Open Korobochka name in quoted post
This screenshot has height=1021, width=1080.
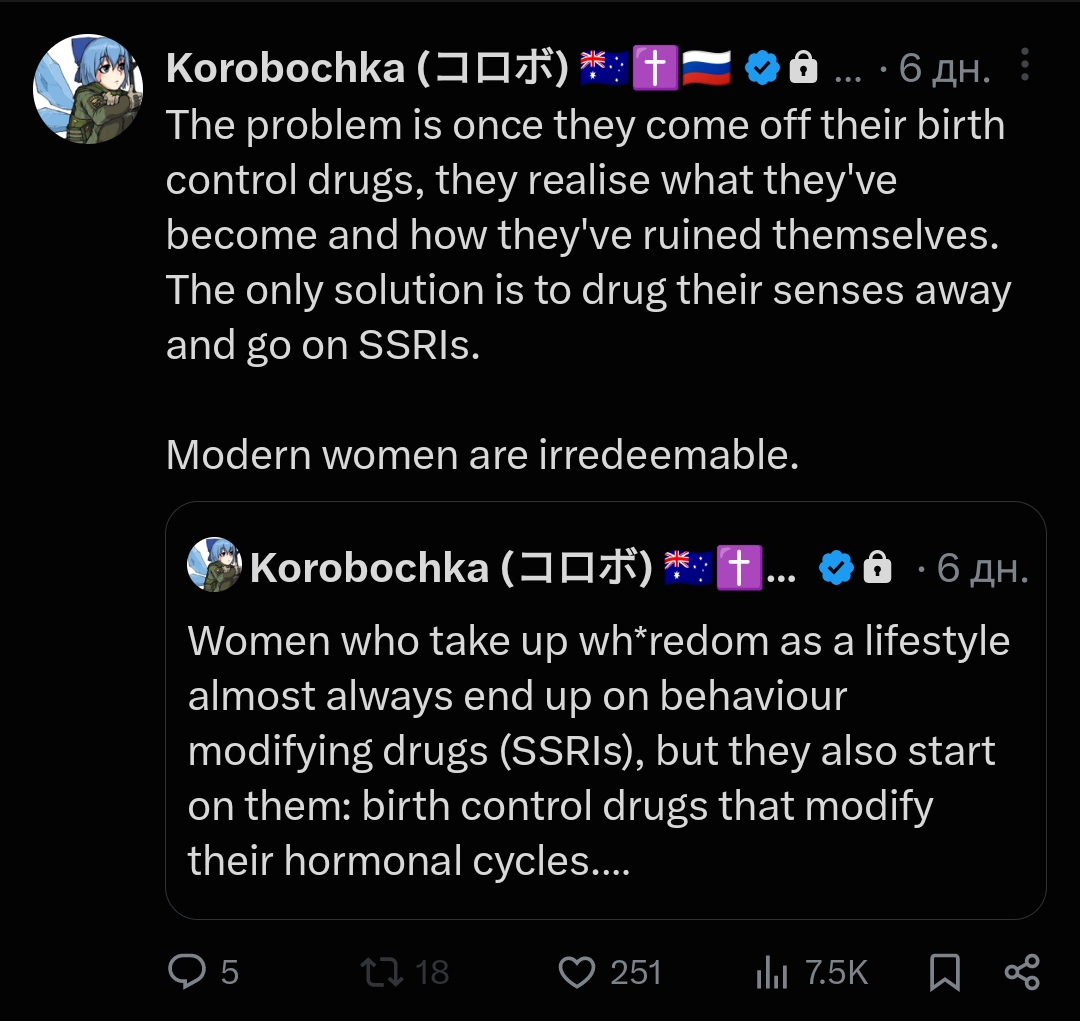click(x=450, y=568)
